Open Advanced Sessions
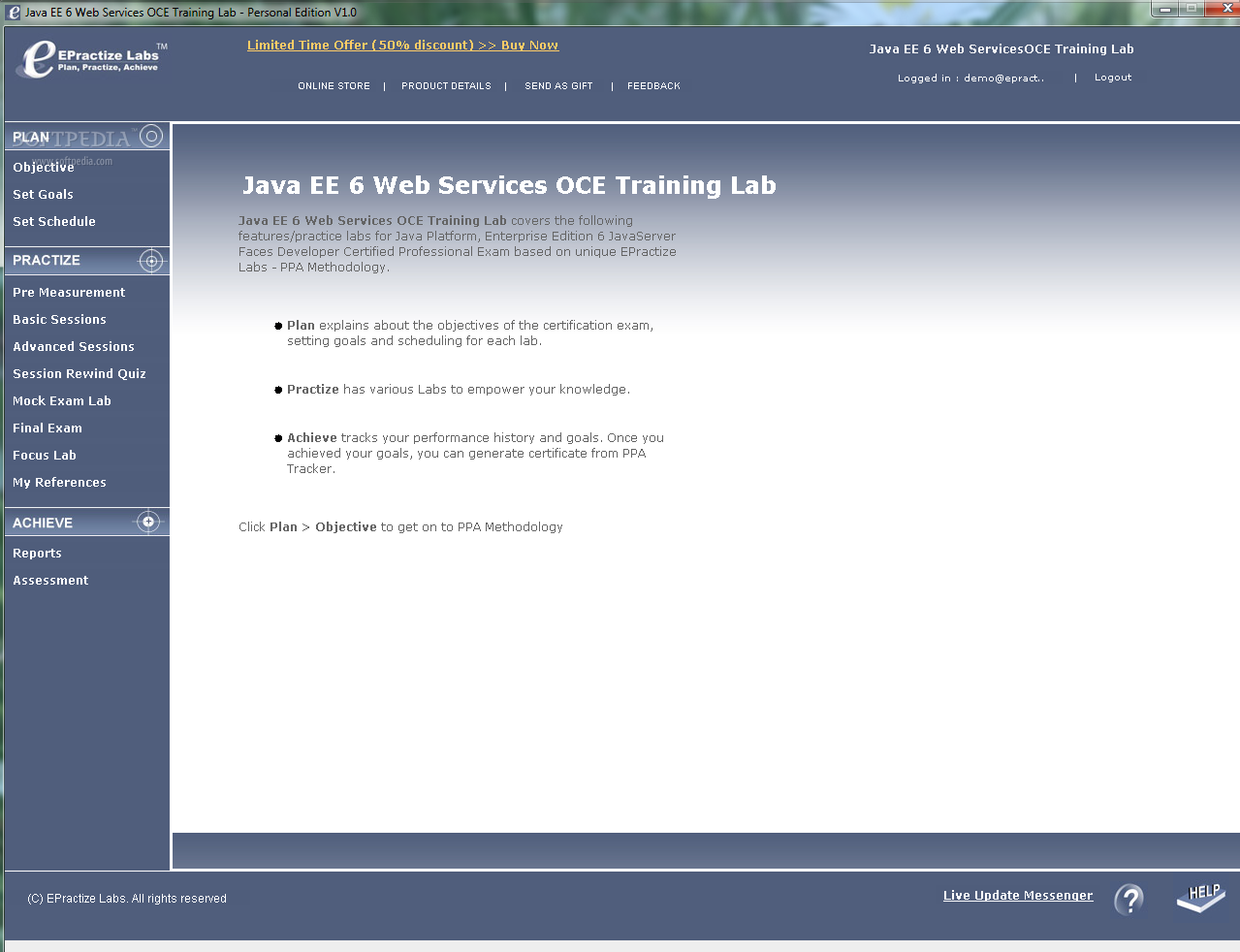The width and height of the screenshot is (1240, 952). 74,347
